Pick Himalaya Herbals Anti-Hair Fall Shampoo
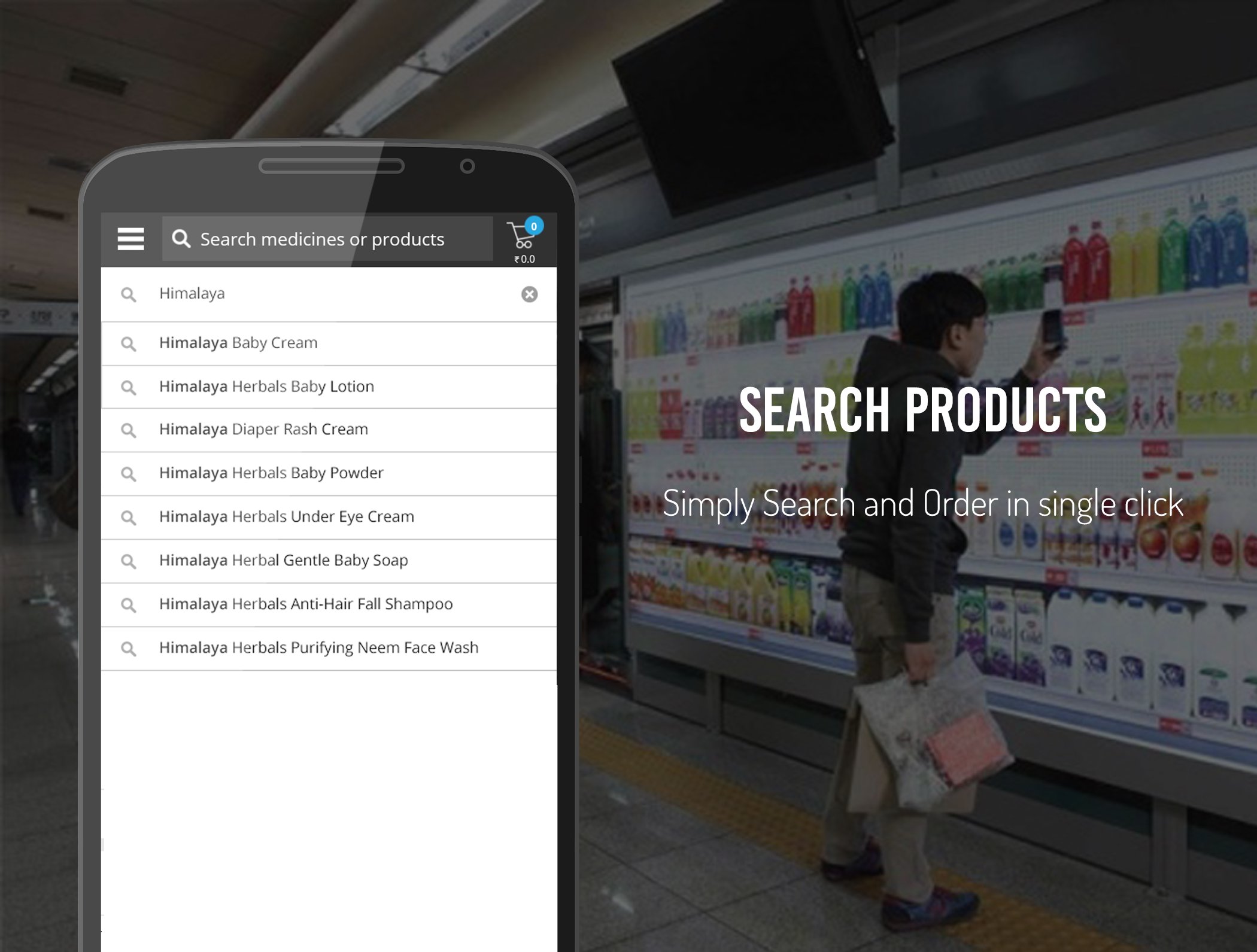This screenshot has height=952, width=1257. pos(306,604)
